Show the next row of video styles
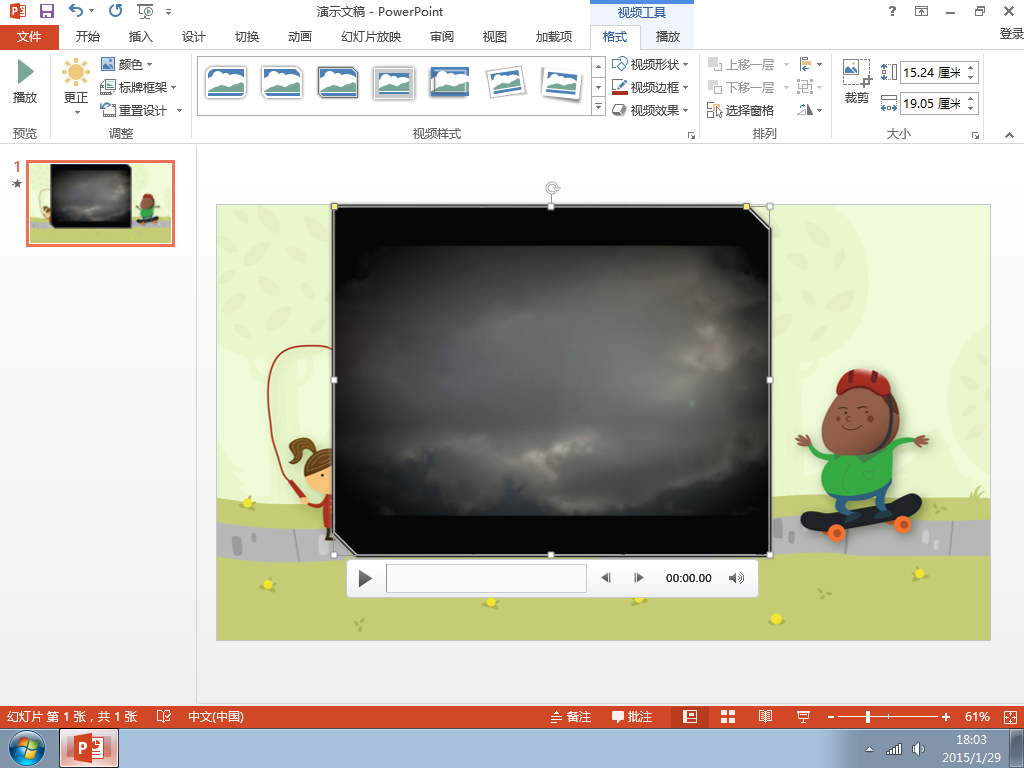This screenshot has height=768, width=1024. tap(598, 86)
